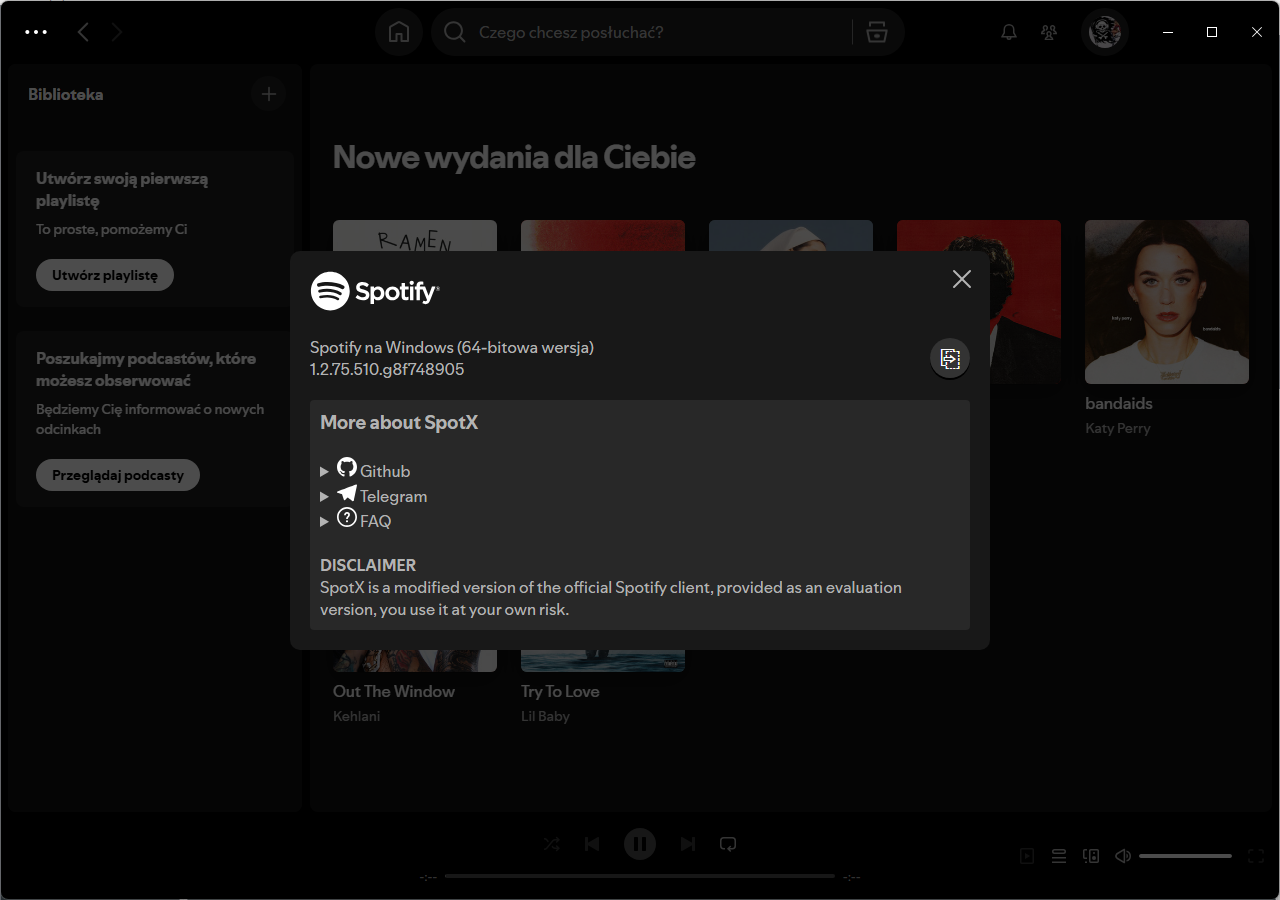The width and height of the screenshot is (1280, 900).
Task: Open the three-dot application menu
Action: tap(36, 32)
